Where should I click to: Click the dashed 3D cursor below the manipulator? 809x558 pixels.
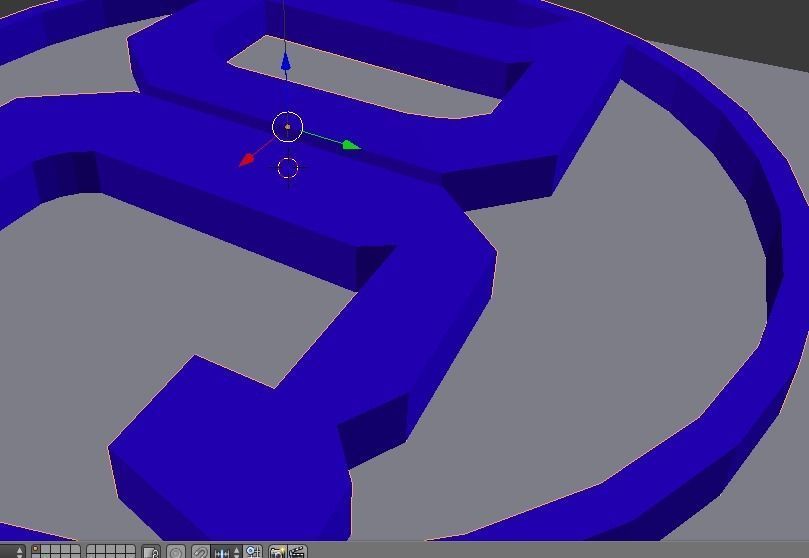(x=287, y=168)
